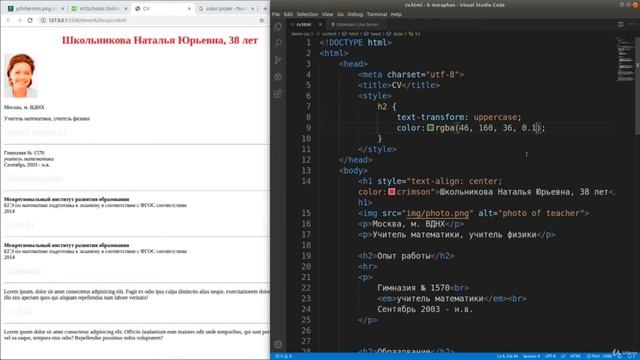Reload the browser page
The height and width of the screenshot is (360, 640).
pos(30,20)
